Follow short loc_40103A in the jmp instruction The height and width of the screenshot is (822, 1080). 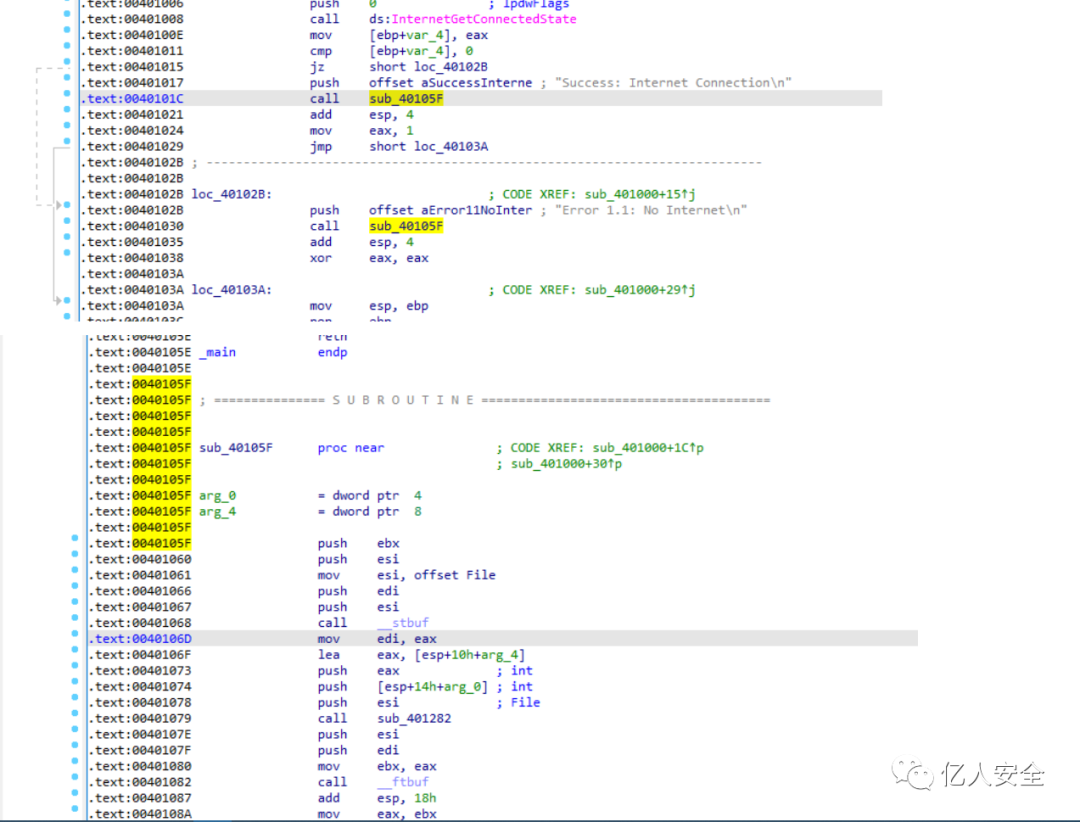coord(428,146)
